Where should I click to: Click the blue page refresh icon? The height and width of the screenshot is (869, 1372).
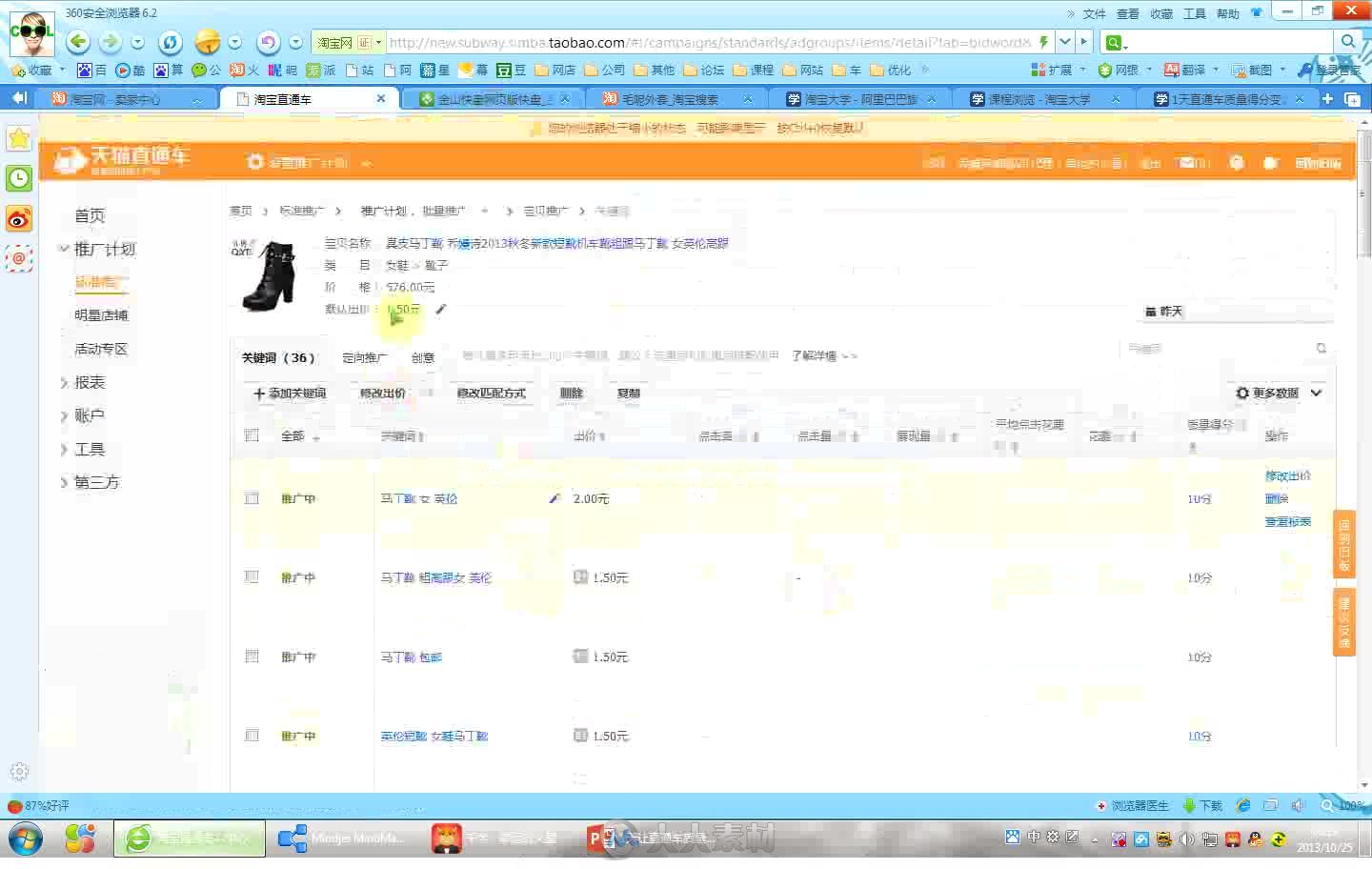(x=171, y=42)
